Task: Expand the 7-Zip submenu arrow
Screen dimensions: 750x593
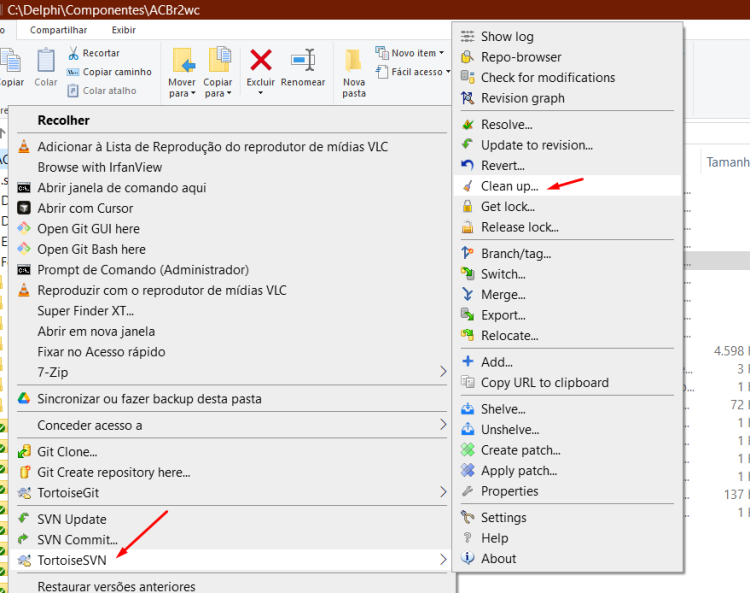Action: [443, 372]
